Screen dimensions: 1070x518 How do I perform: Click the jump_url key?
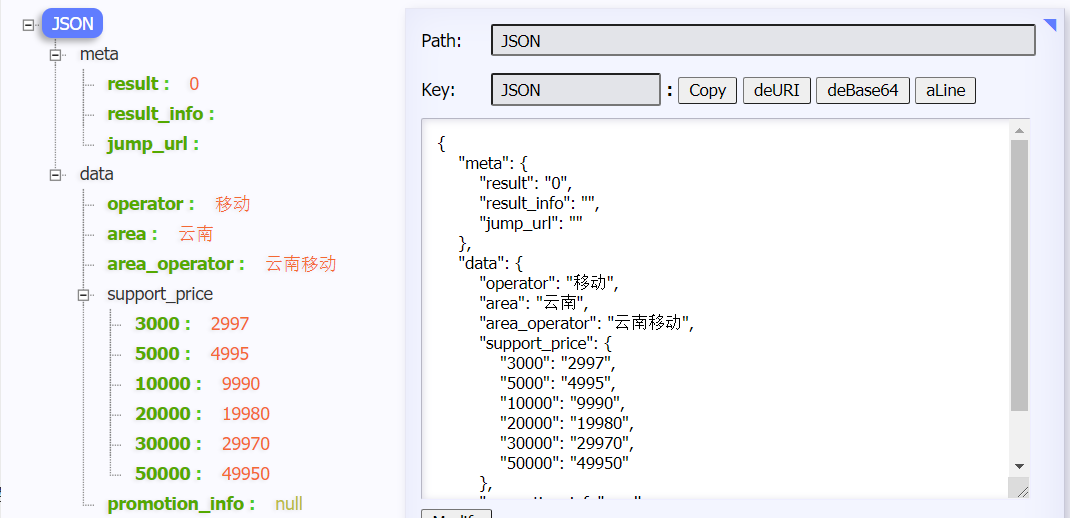152,144
